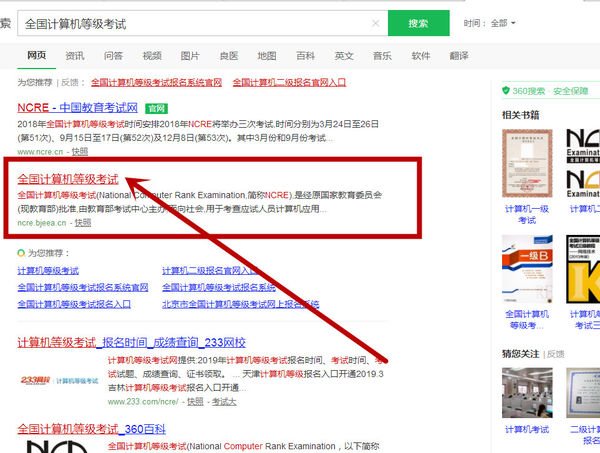
Task: Open suggested 全国计算机等级考试报名系统官网 red link at top
Action: 157,82
